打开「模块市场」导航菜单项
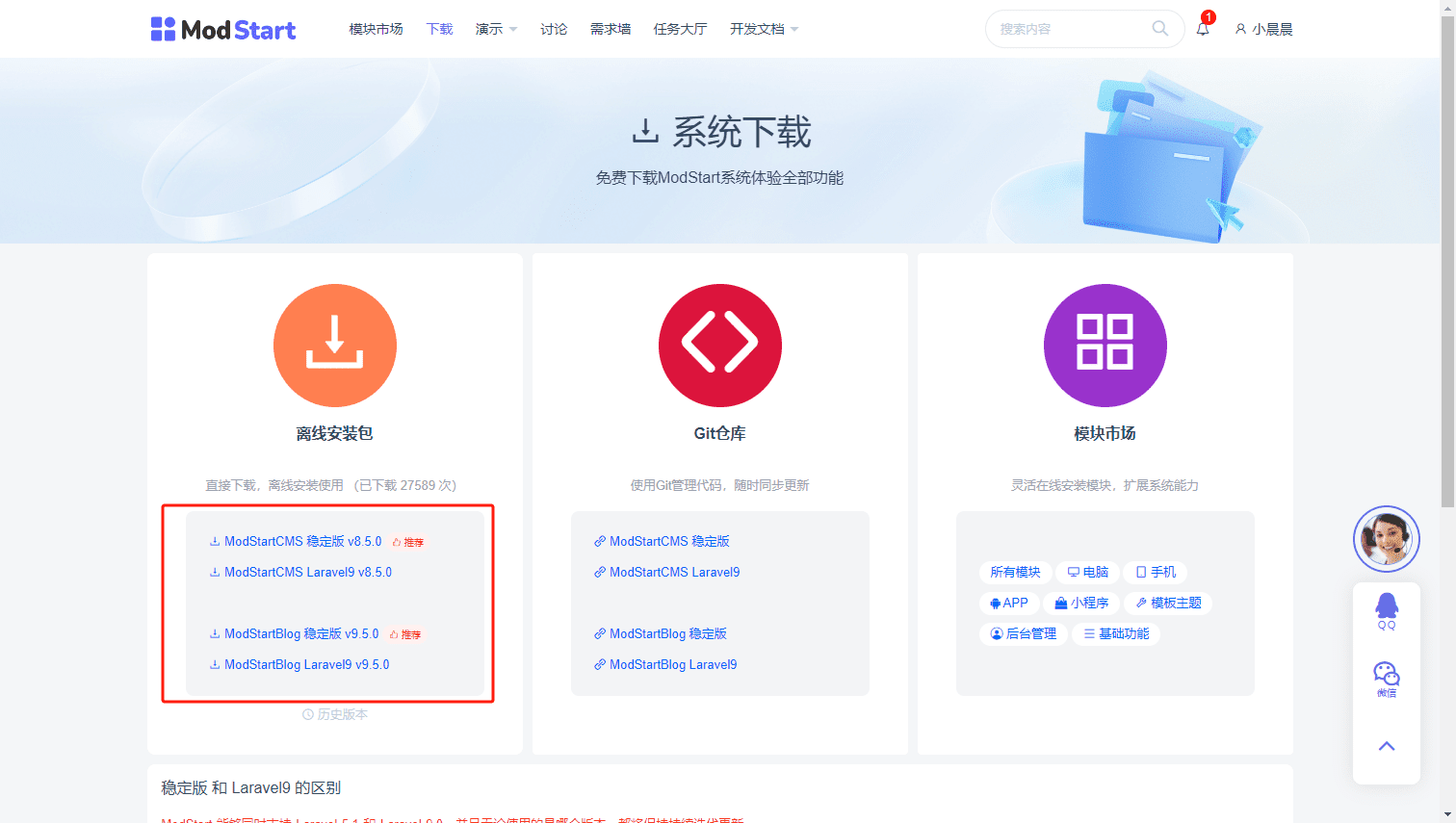 (x=376, y=29)
